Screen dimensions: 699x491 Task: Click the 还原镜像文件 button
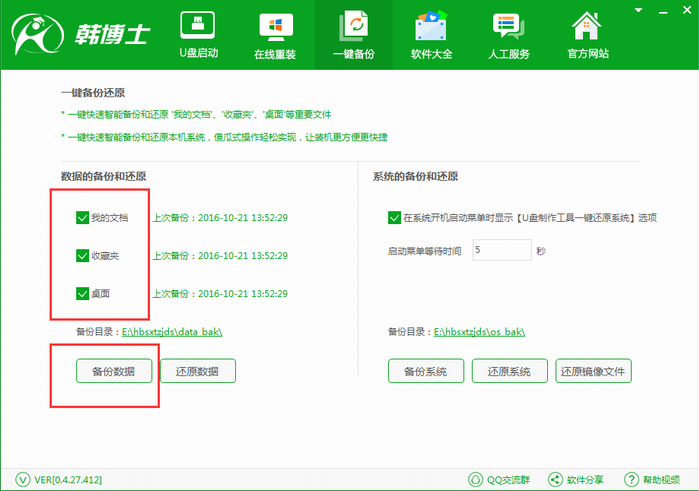tap(594, 372)
